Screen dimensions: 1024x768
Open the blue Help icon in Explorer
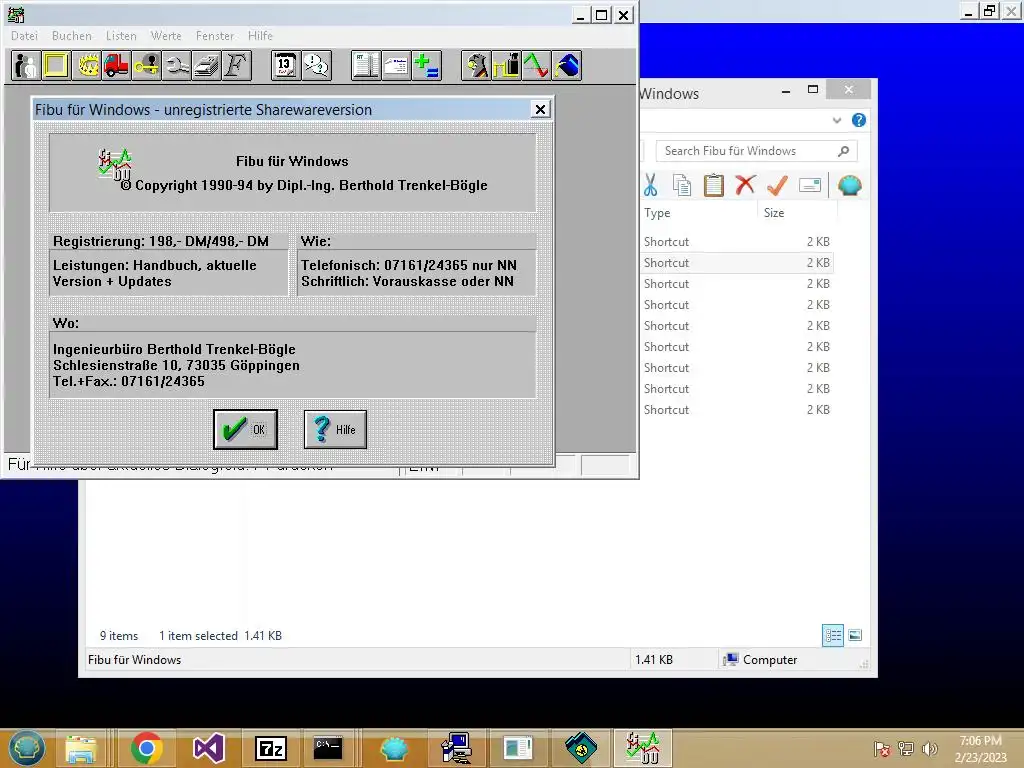click(x=859, y=120)
